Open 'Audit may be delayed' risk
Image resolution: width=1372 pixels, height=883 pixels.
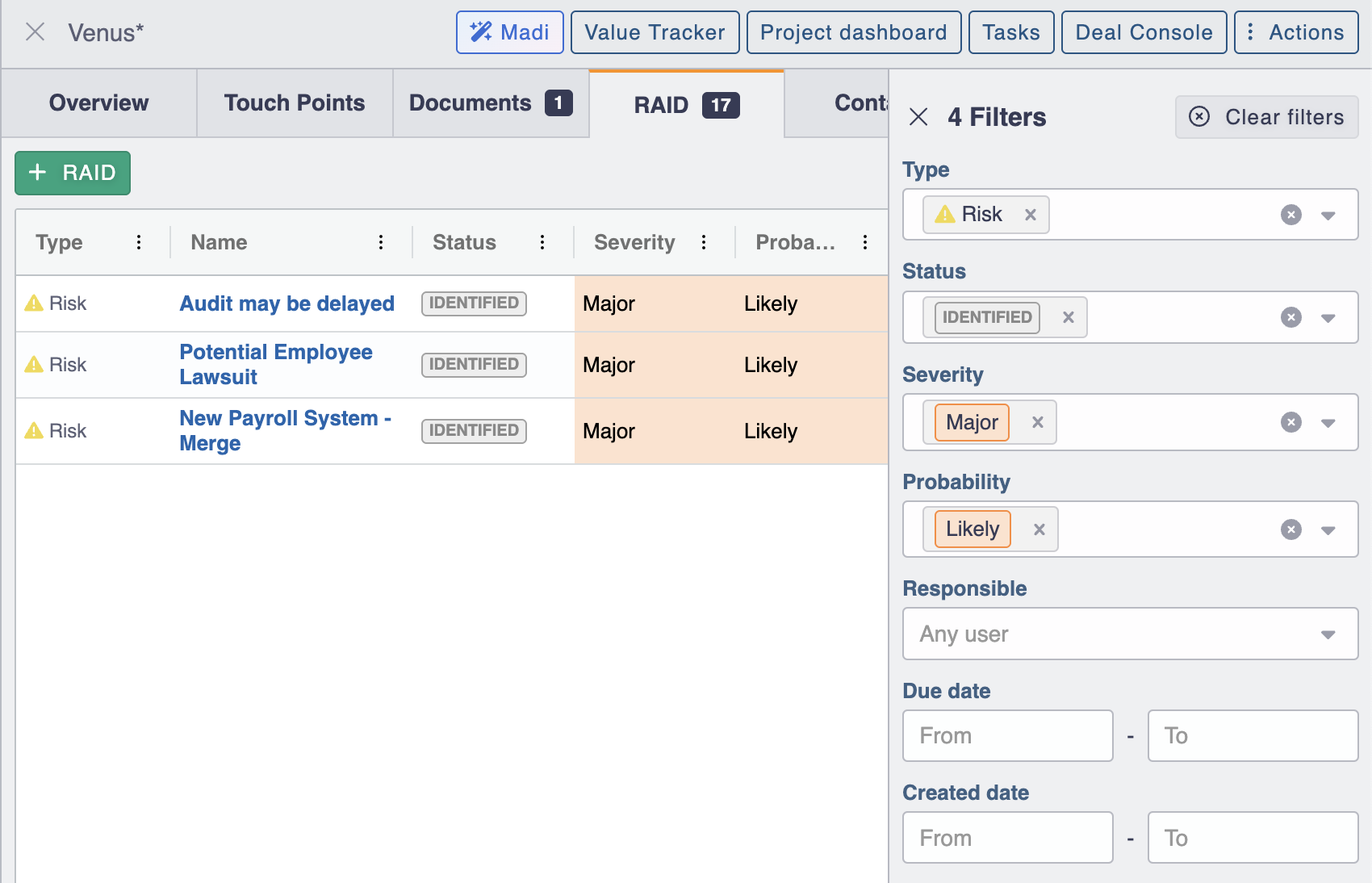(x=287, y=303)
